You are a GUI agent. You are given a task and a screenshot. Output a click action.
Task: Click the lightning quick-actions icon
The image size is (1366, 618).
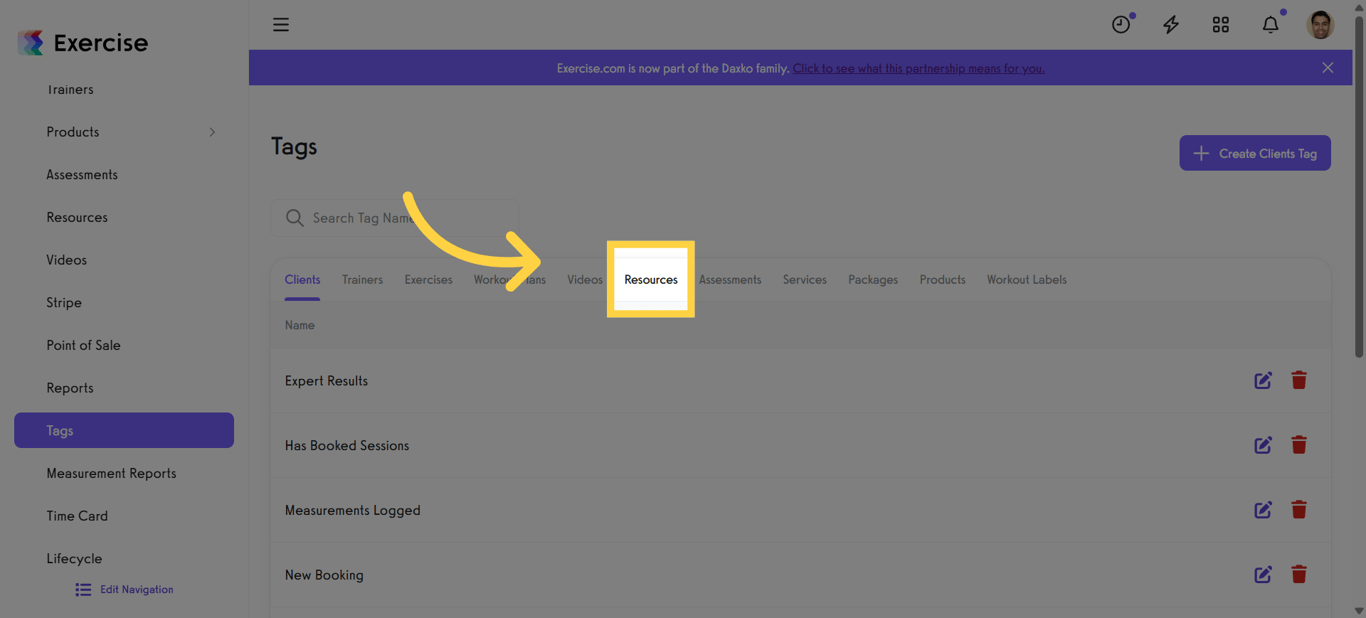pos(1170,24)
